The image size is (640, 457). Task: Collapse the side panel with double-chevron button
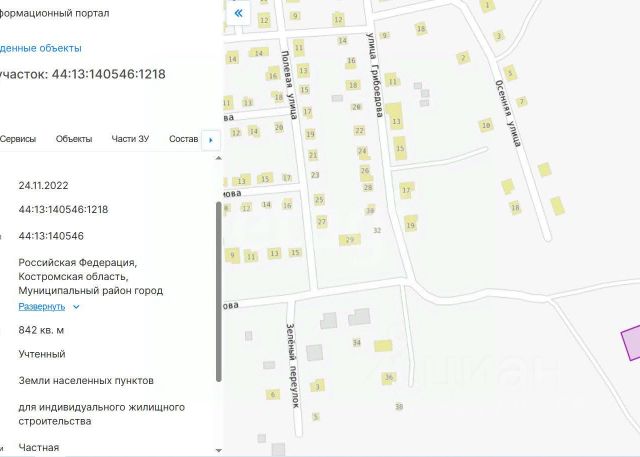238,13
